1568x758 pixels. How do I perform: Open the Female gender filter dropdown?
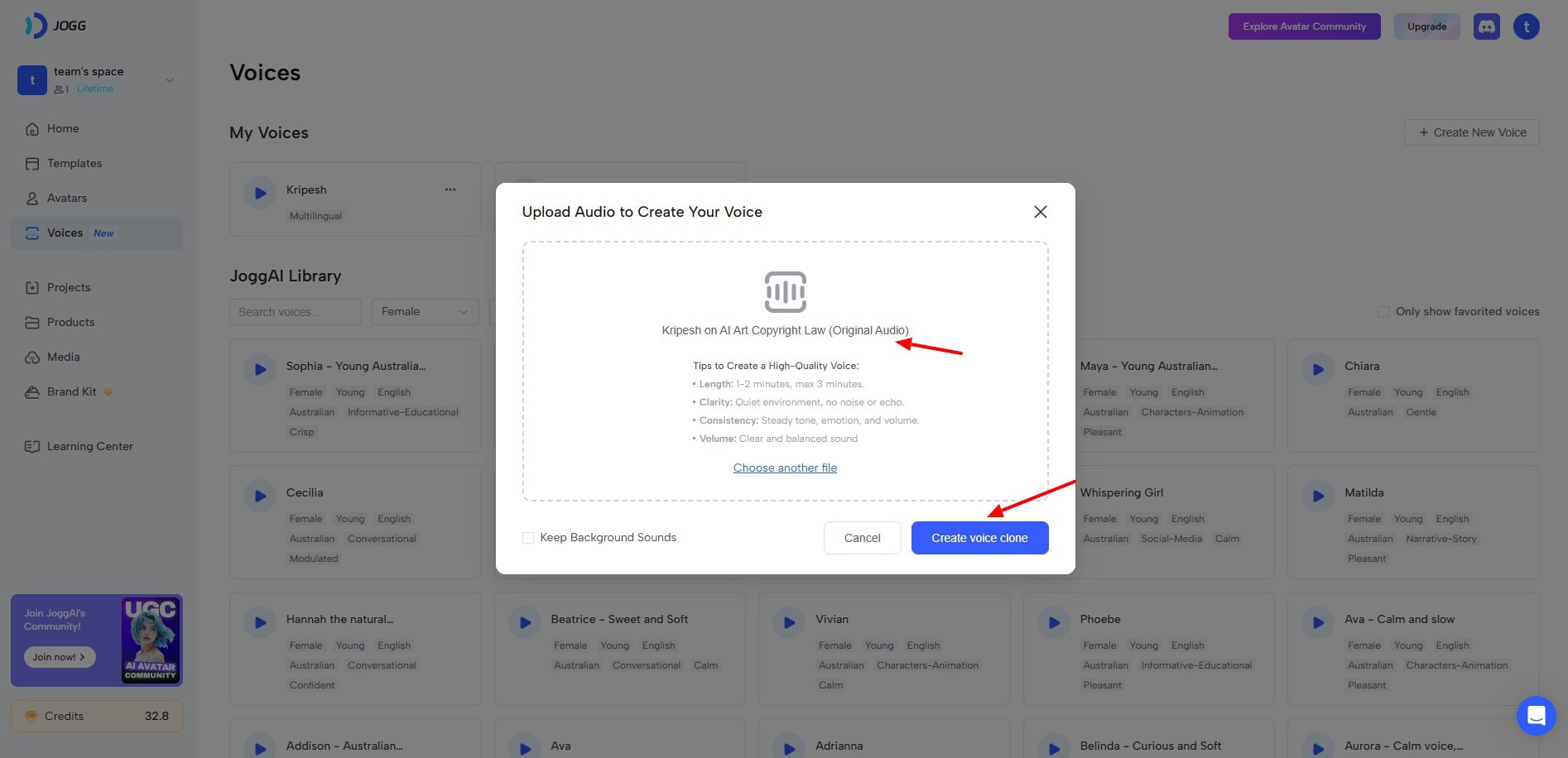[x=425, y=312]
